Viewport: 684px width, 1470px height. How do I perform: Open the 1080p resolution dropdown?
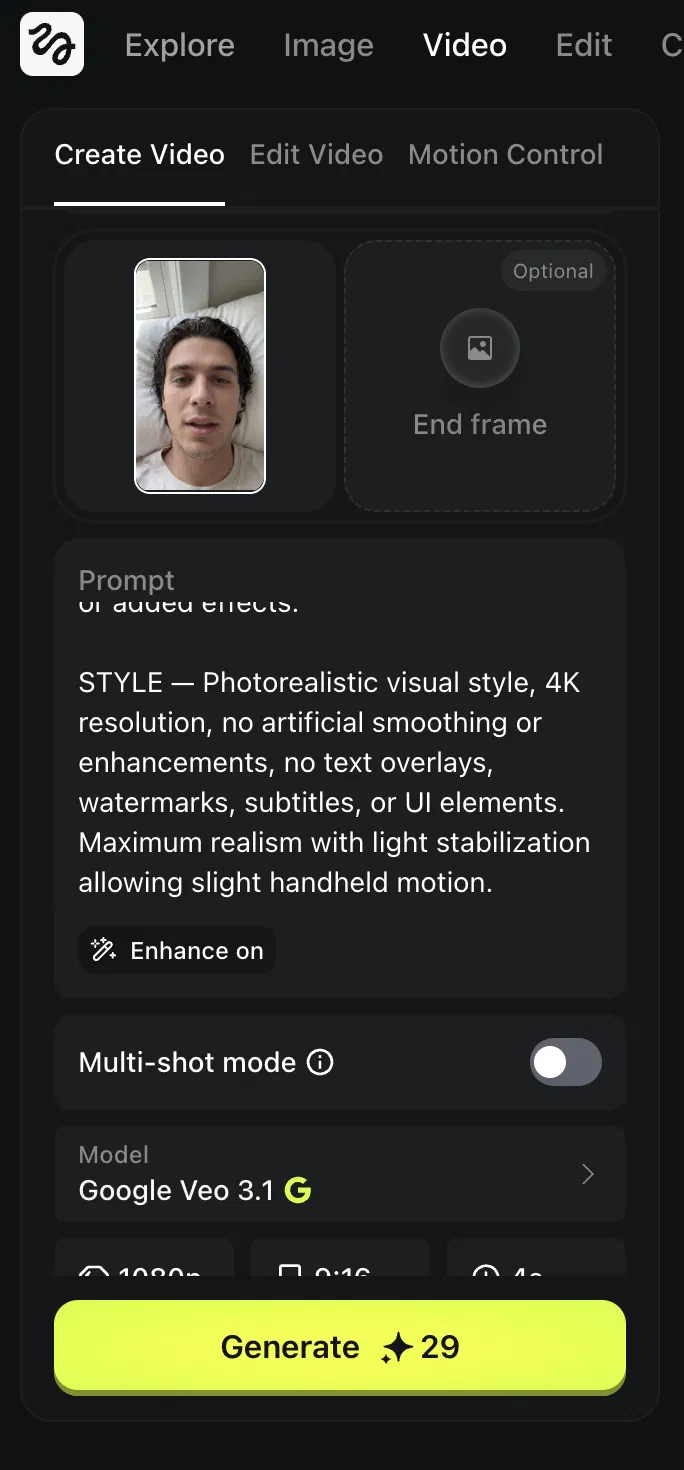(144, 1268)
